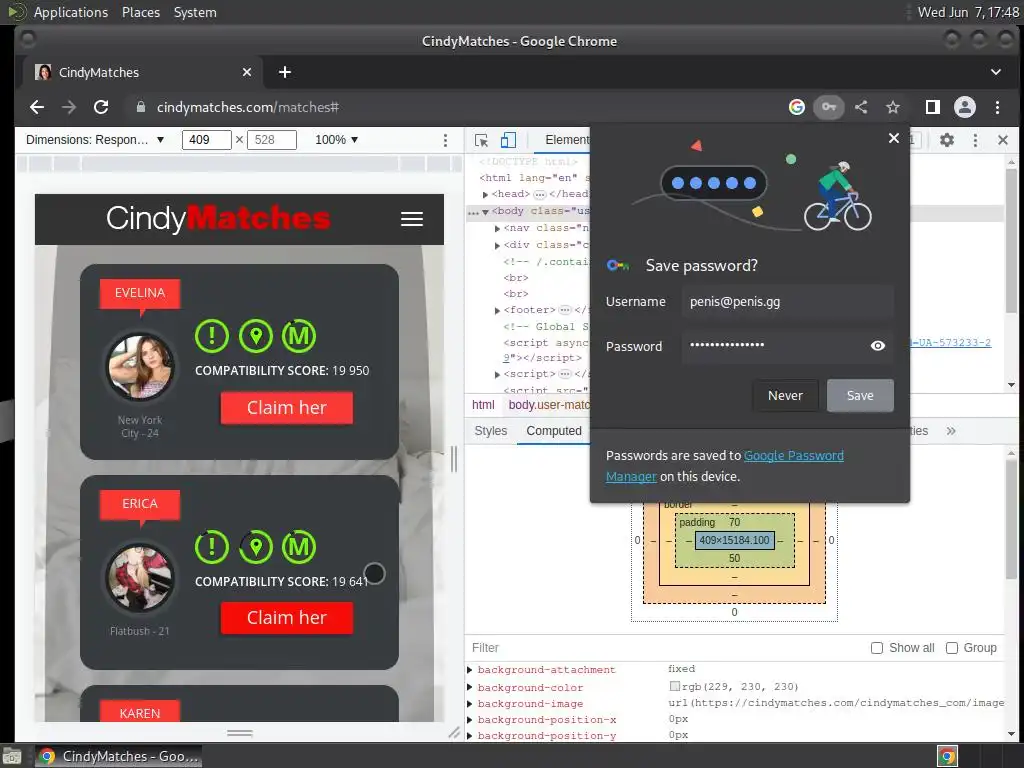
Task: Bookmark this page with the star icon
Action: [893, 107]
